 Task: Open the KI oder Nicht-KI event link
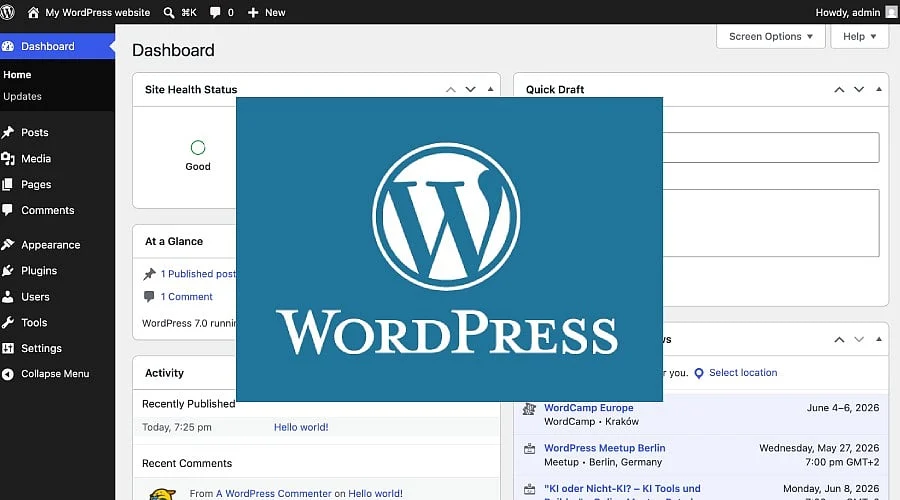tap(622, 489)
